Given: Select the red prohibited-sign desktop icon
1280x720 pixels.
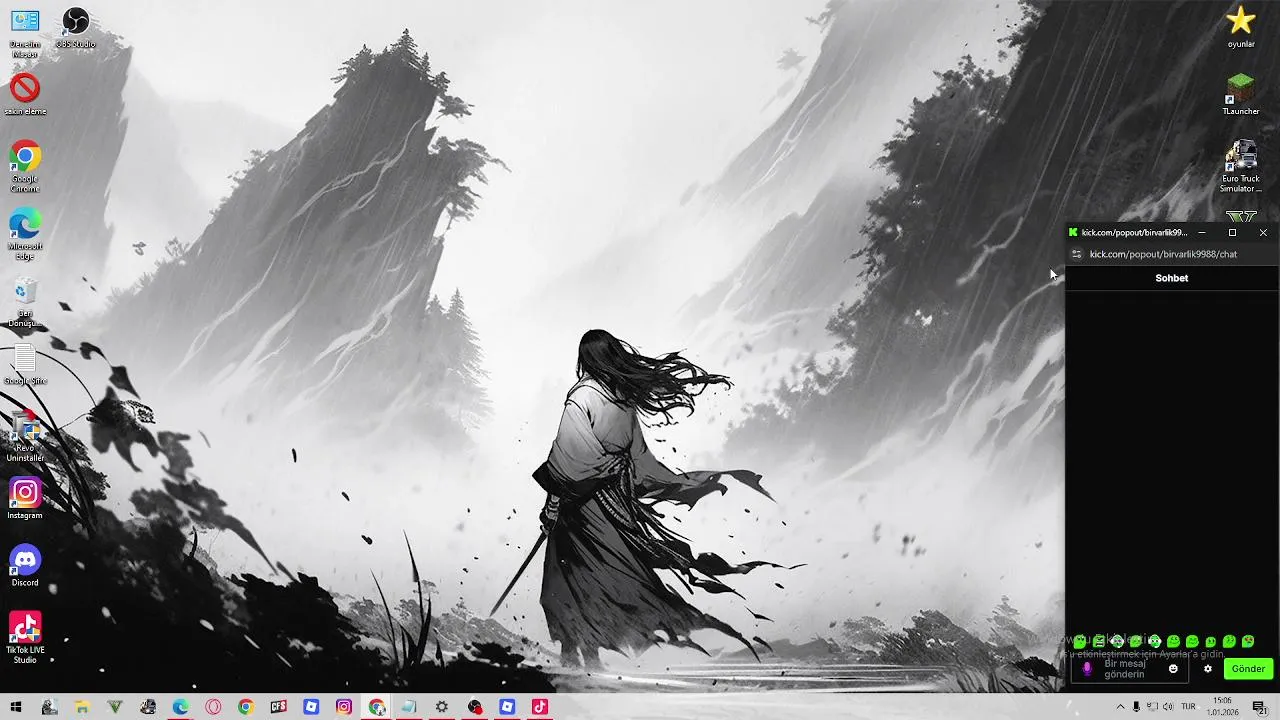Looking at the screenshot, I should (25, 94).
